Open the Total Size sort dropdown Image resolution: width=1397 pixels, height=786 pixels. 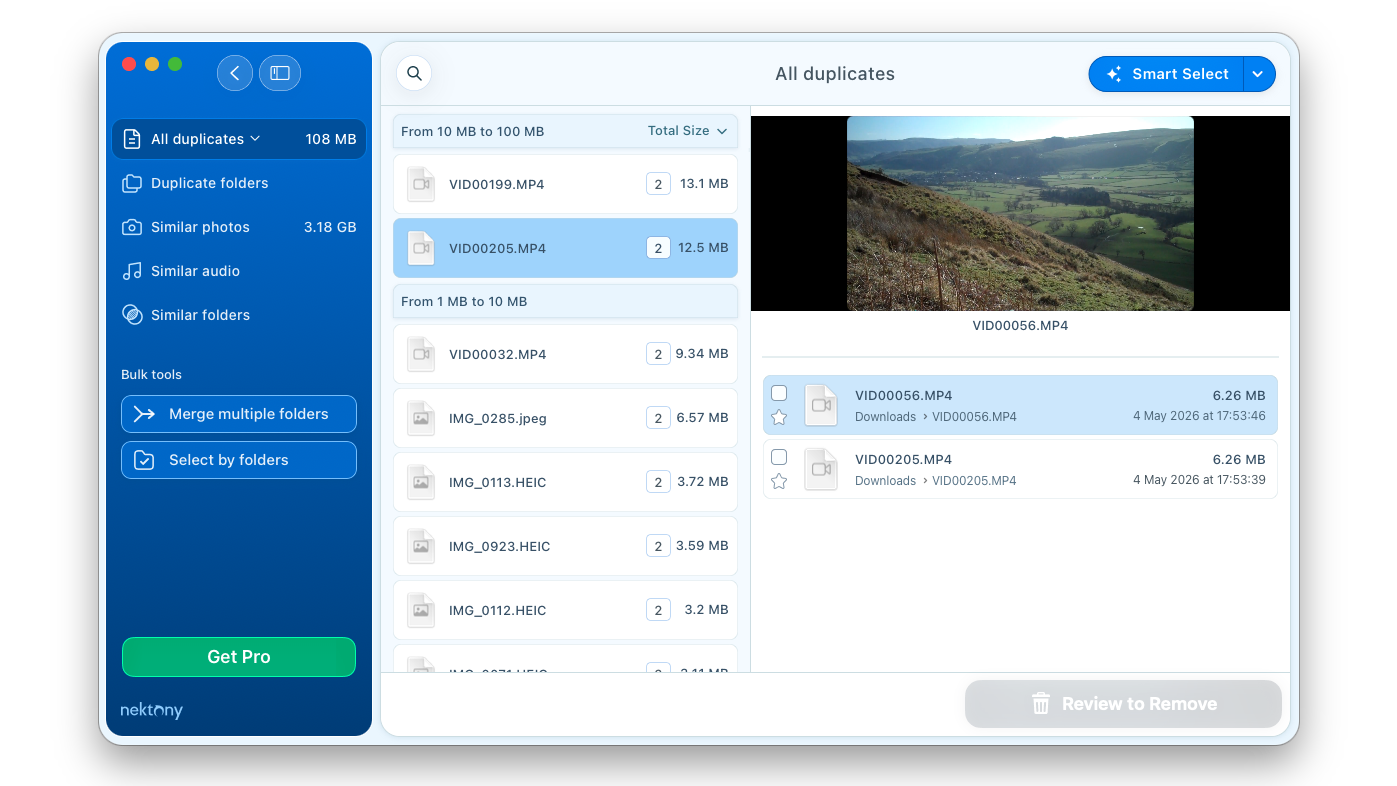pos(688,131)
